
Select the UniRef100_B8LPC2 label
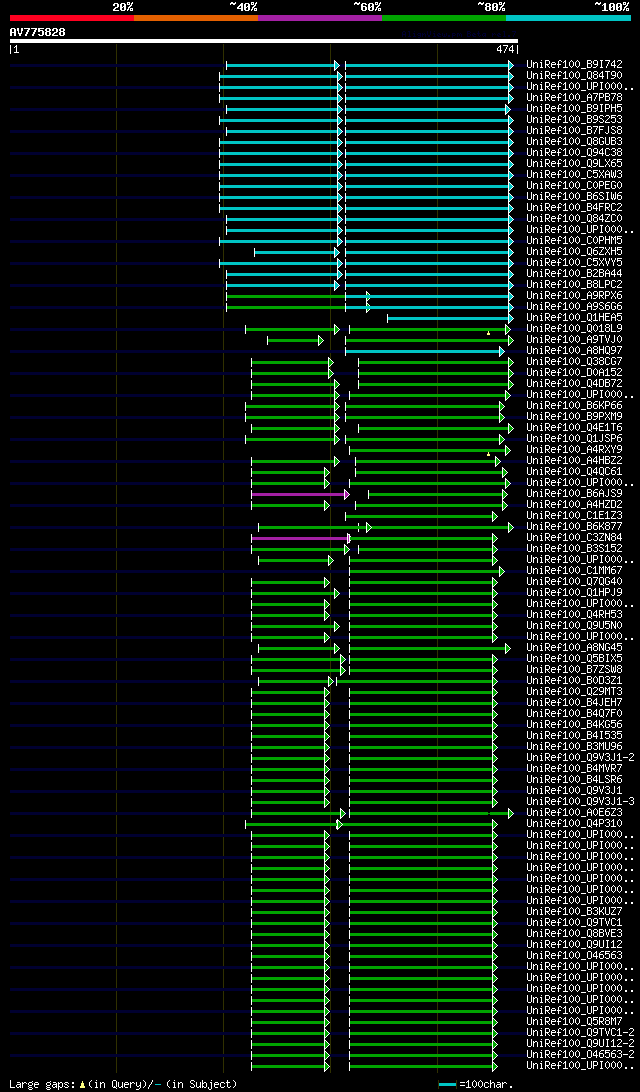click(x=575, y=285)
